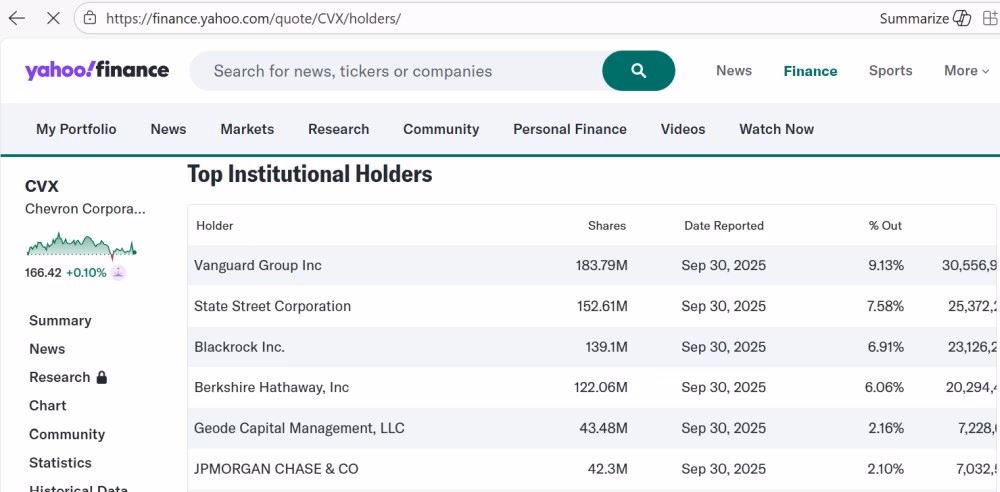Image resolution: width=1000 pixels, height=492 pixels.
Task: View site information lock icon in address bar
Action: [x=90, y=18]
